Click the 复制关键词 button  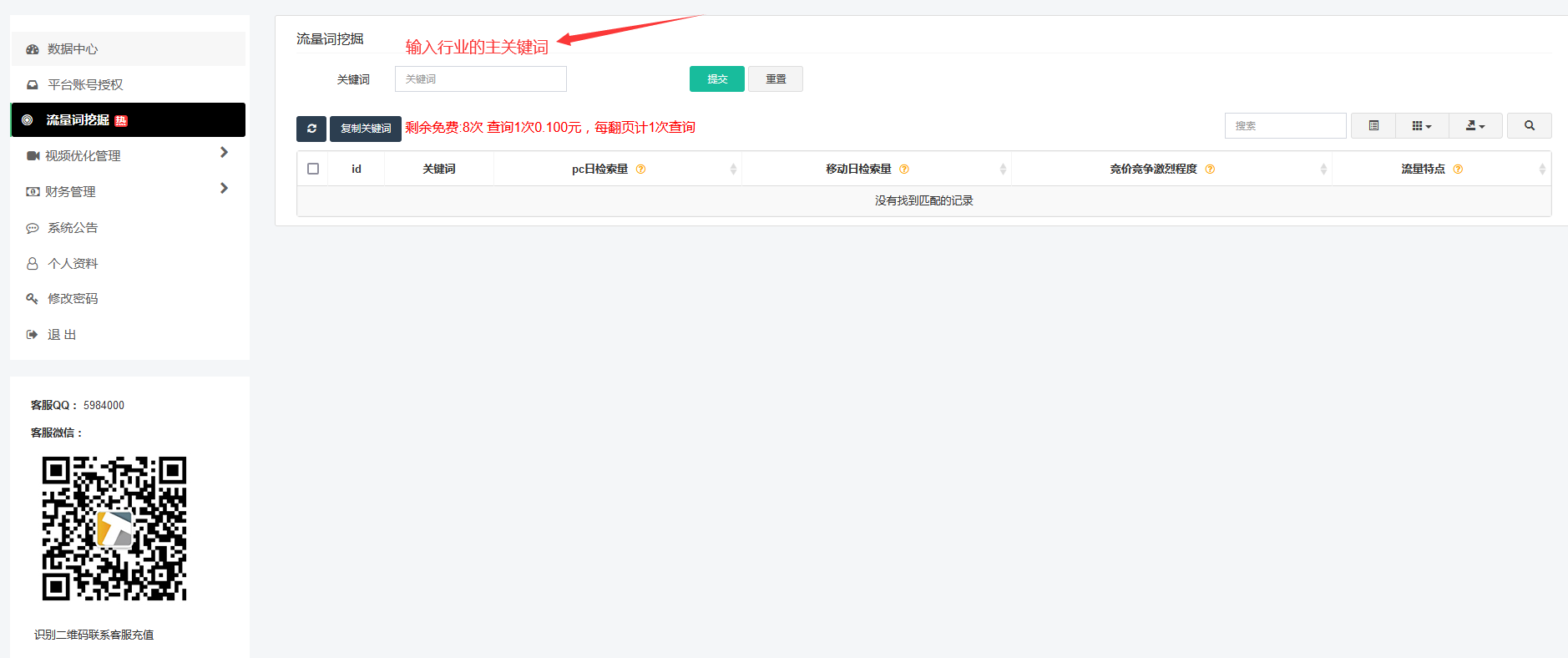[366, 129]
